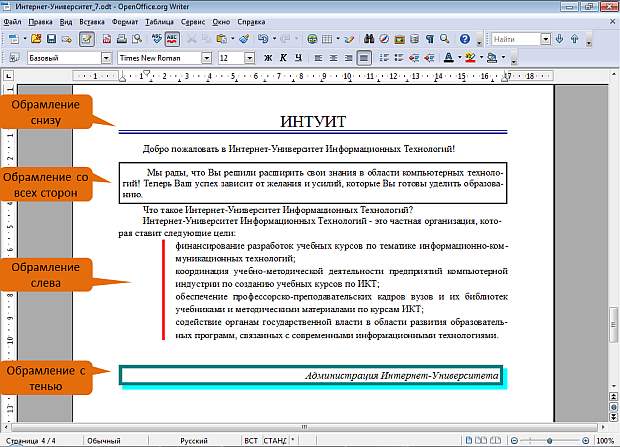This screenshot has height=447, width=620.
Task: Export directly as PDF
Action: (x=107, y=39)
